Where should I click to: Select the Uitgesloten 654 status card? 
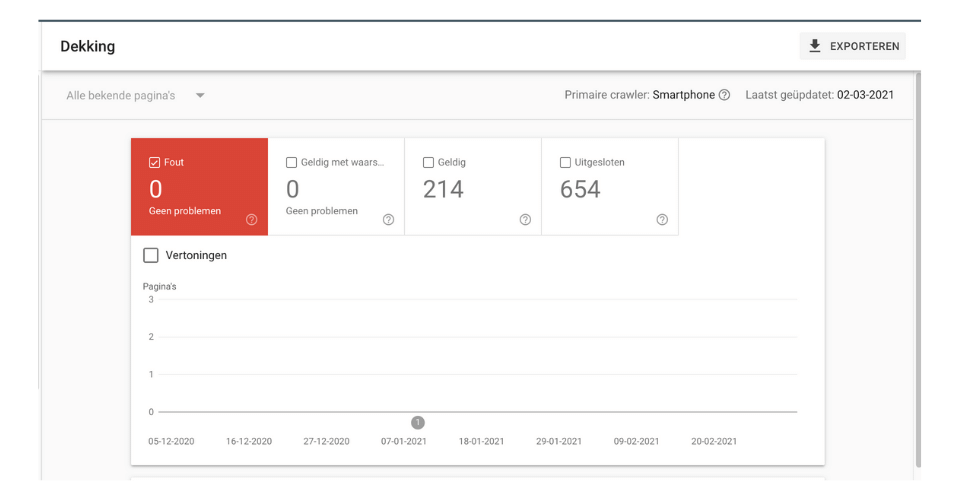coord(610,187)
